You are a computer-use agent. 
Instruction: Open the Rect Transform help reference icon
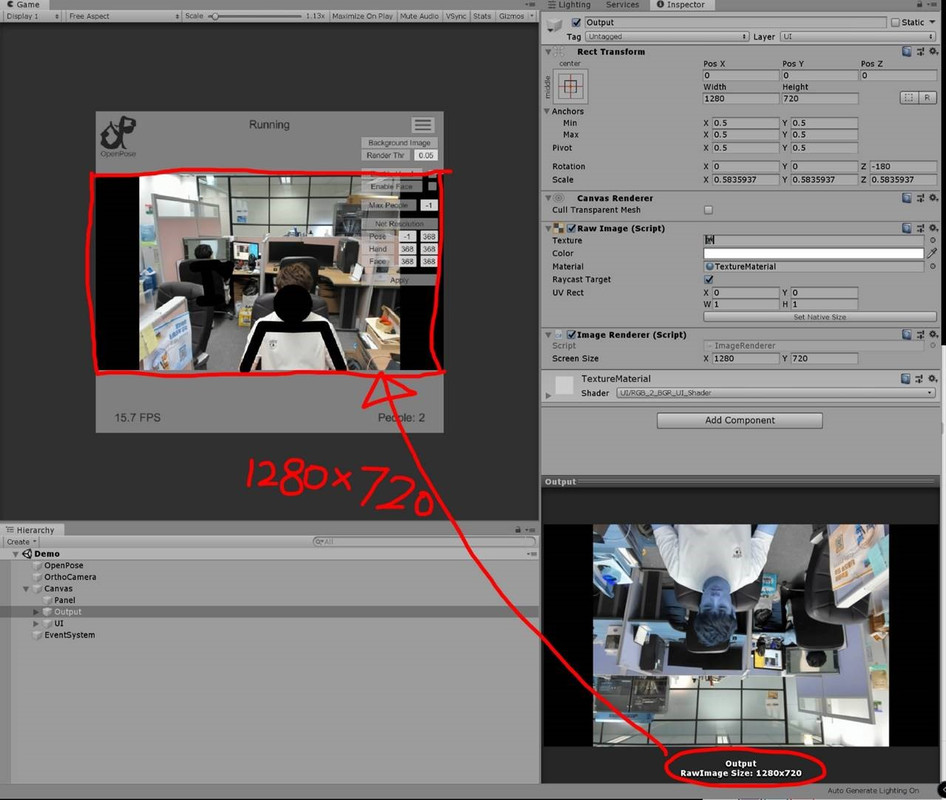(906, 51)
